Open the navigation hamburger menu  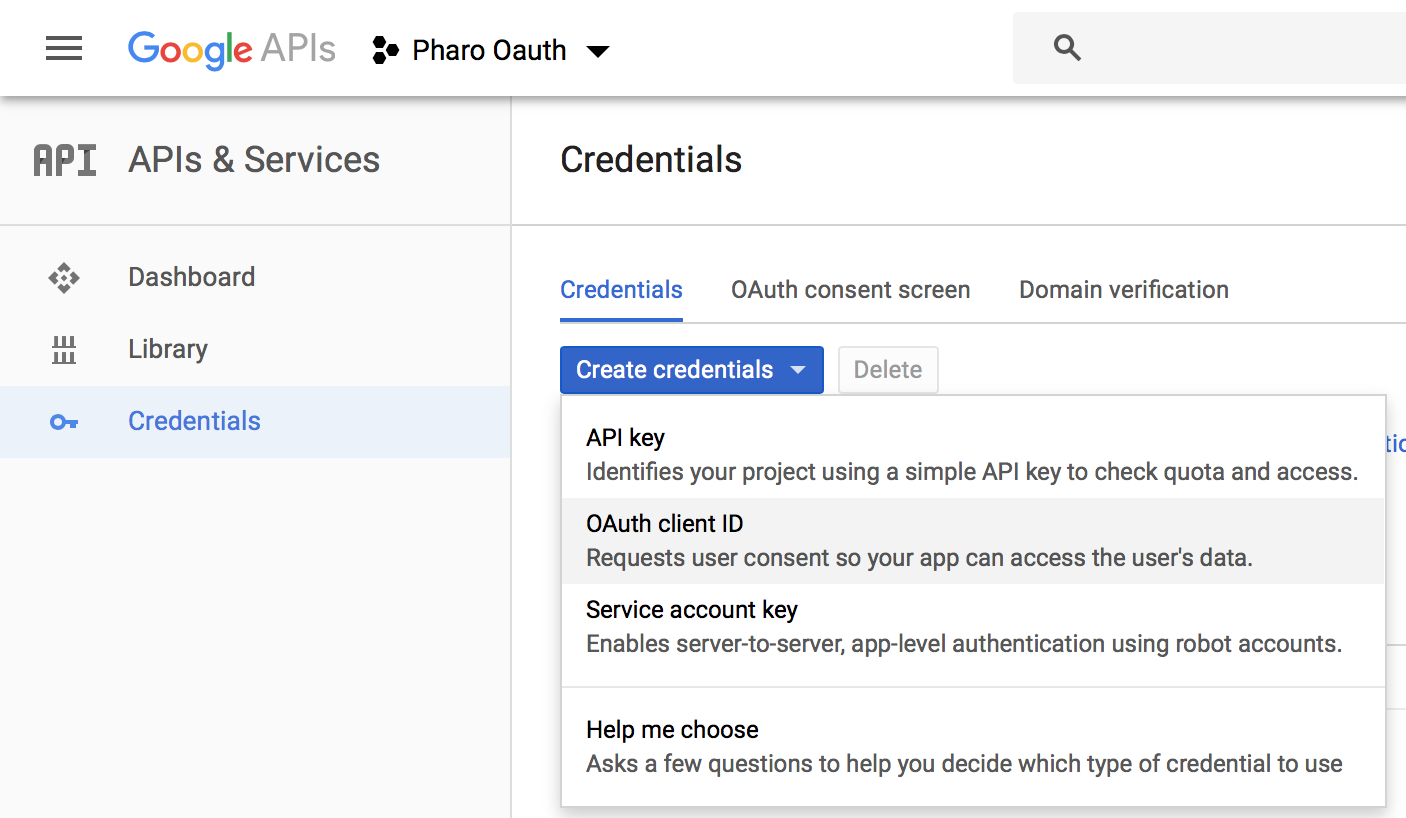63,48
